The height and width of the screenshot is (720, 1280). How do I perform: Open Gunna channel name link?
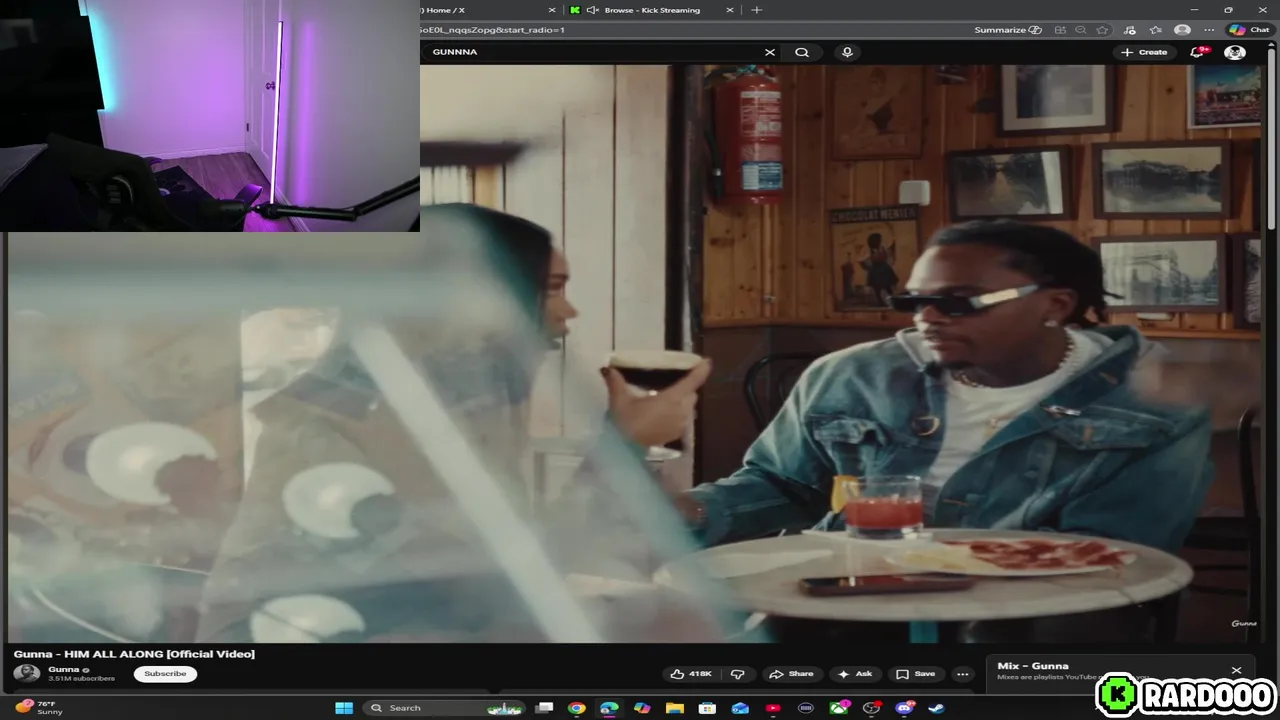64,669
